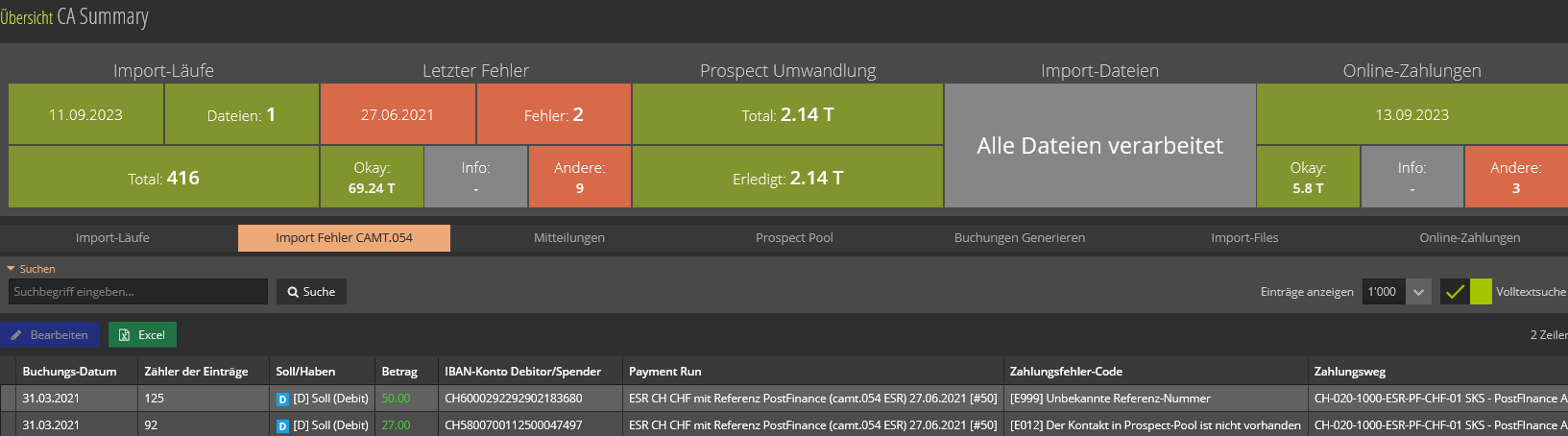Click into the Suchbegriff eingeben search field
1568x436 pixels.
[137, 292]
